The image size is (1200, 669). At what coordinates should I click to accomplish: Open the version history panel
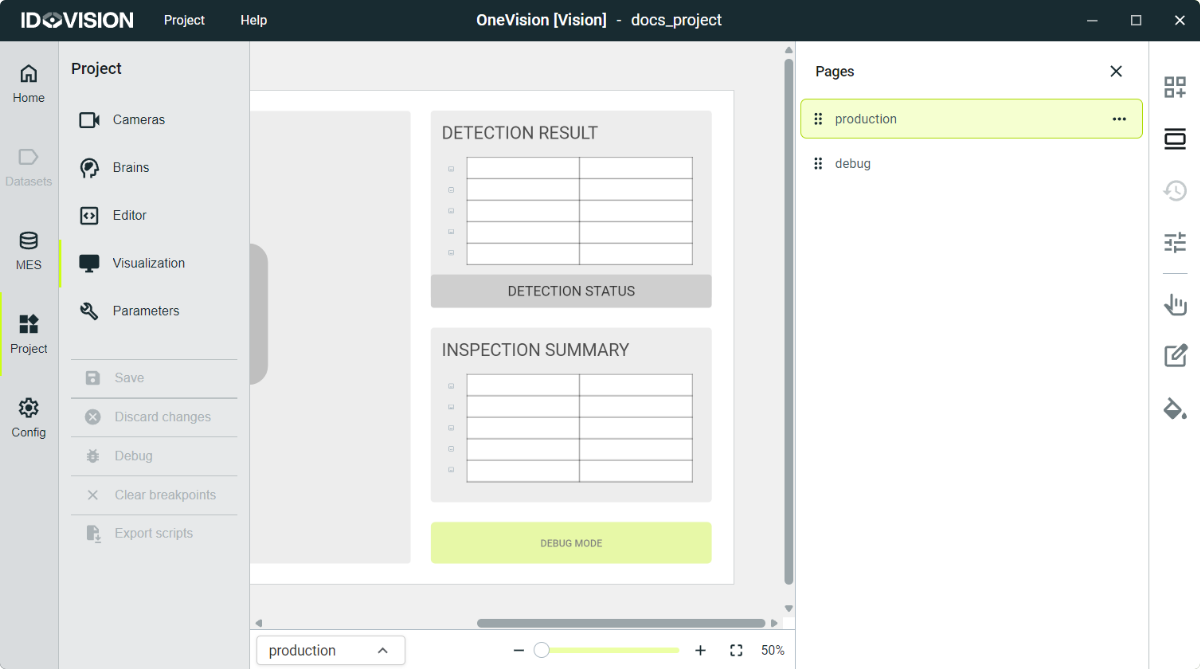point(1174,190)
